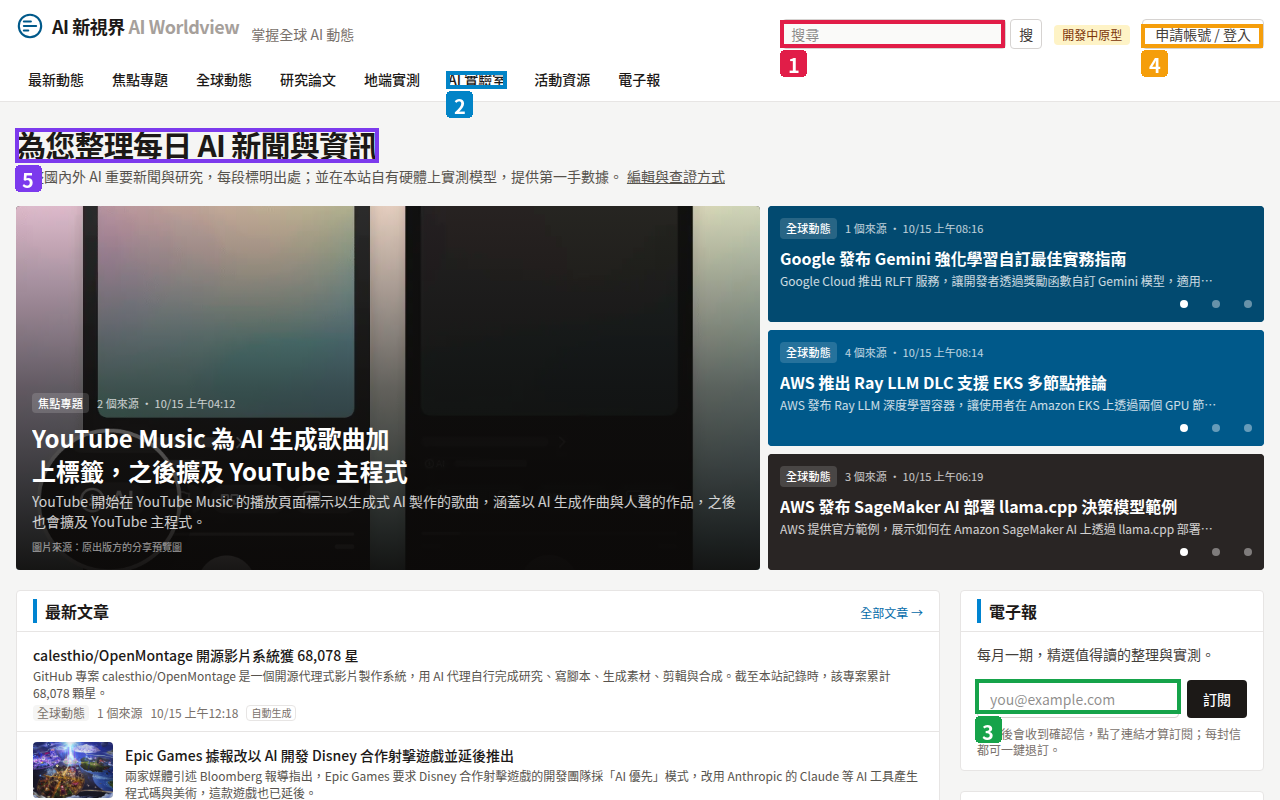Open the AI 實驗室 nav item

[x=477, y=80]
